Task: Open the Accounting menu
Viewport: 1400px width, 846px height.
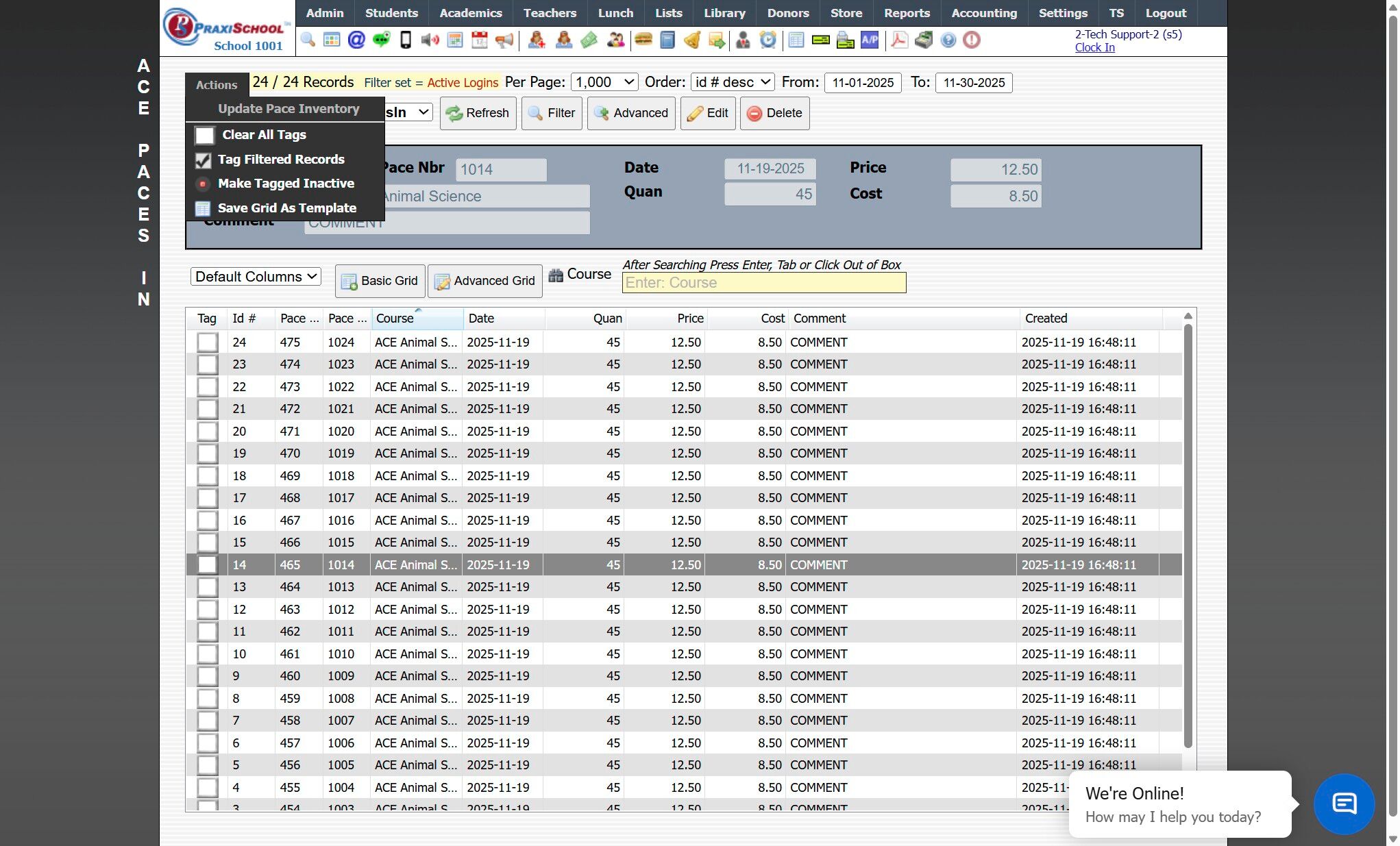Action: (x=984, y=13)
